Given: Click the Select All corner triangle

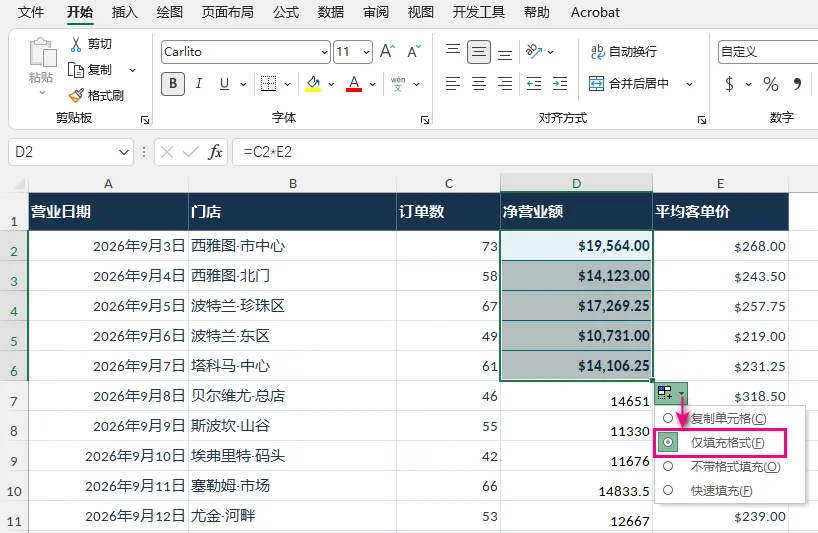Looking at the screenshot, I should 19,183.
